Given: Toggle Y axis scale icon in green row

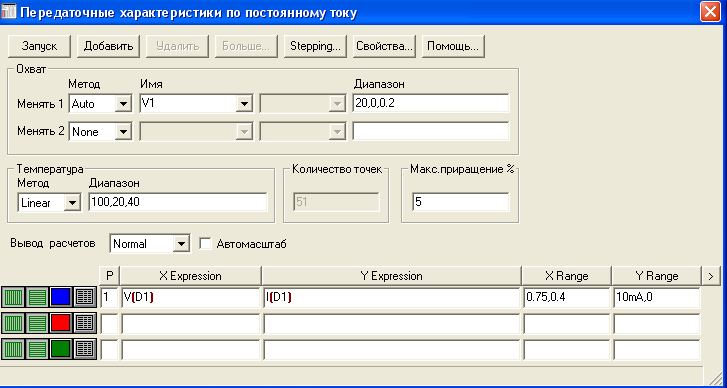Looking at the screenshot, I should click(x=37, y=349).
